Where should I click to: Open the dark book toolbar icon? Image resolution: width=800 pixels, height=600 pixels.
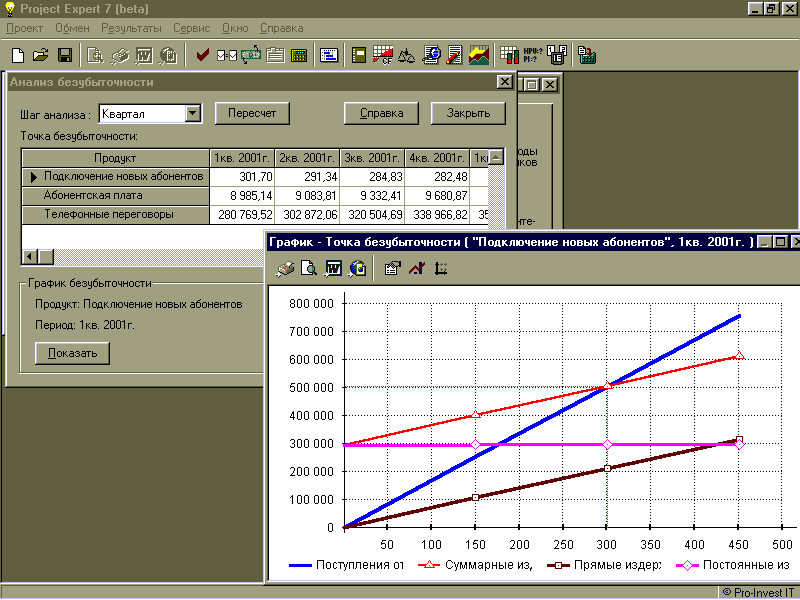point(359,55)
